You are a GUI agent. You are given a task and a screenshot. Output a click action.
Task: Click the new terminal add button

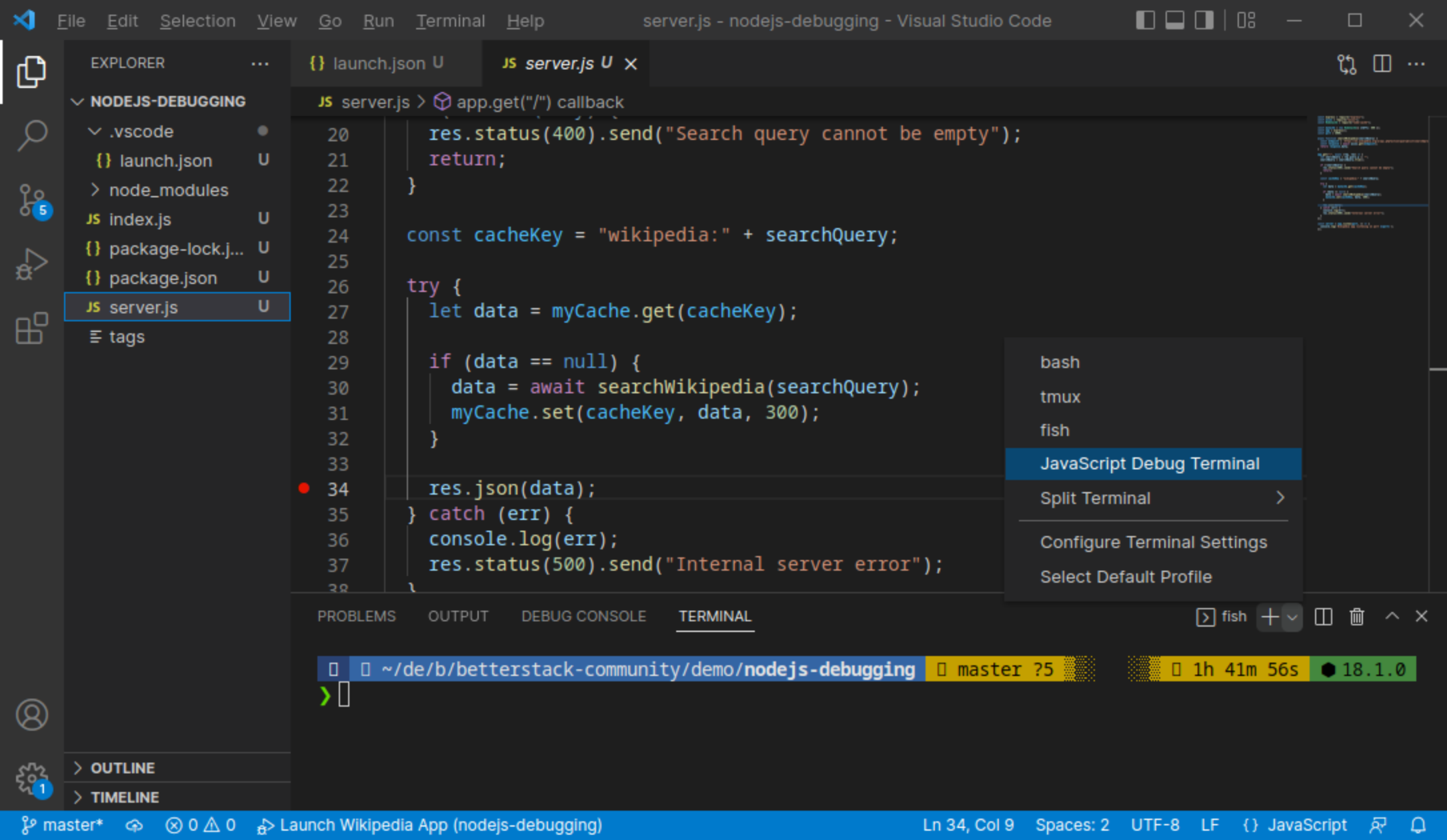coord(1269,616)
